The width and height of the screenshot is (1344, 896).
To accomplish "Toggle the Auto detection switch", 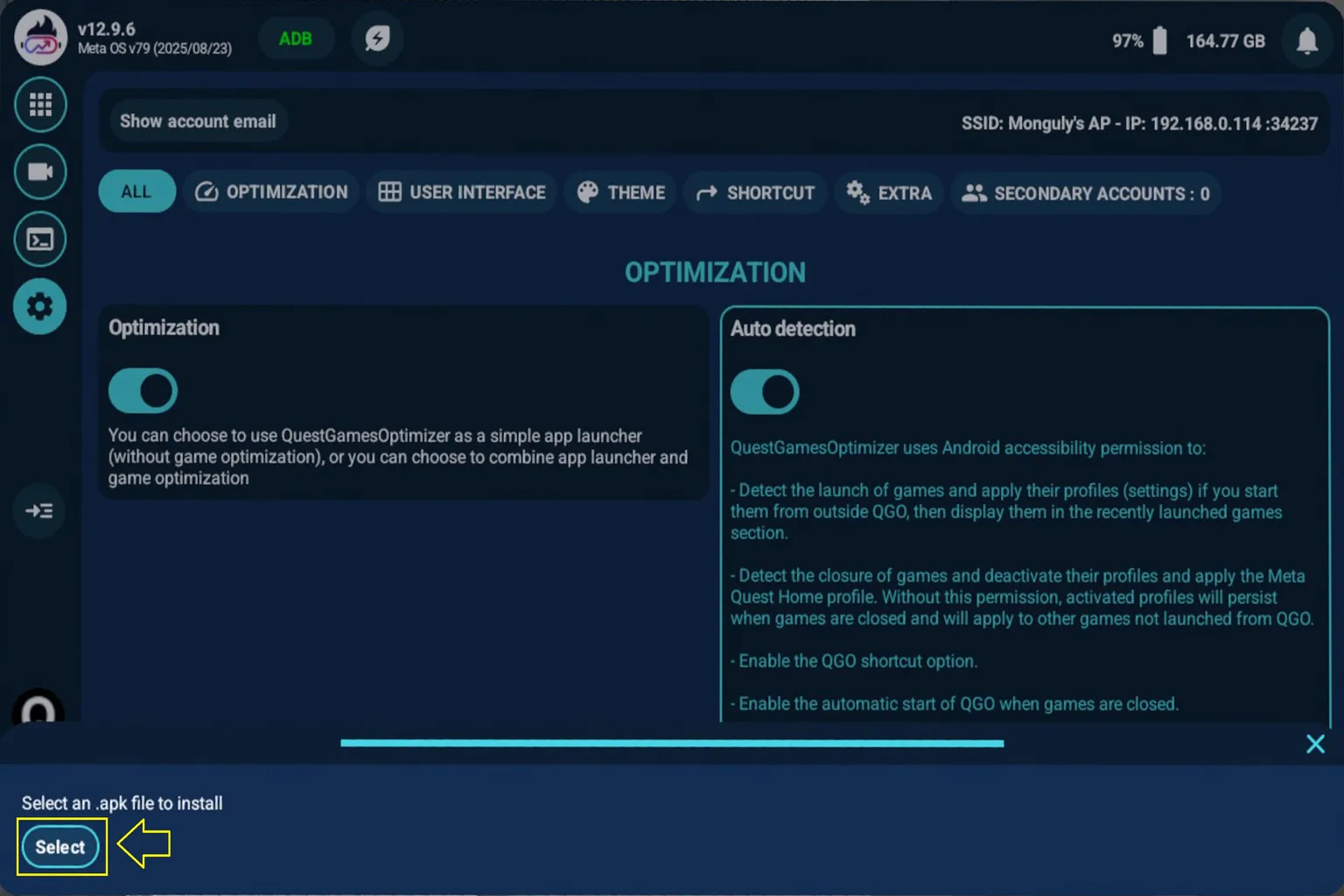I will (x=765, y=391).
